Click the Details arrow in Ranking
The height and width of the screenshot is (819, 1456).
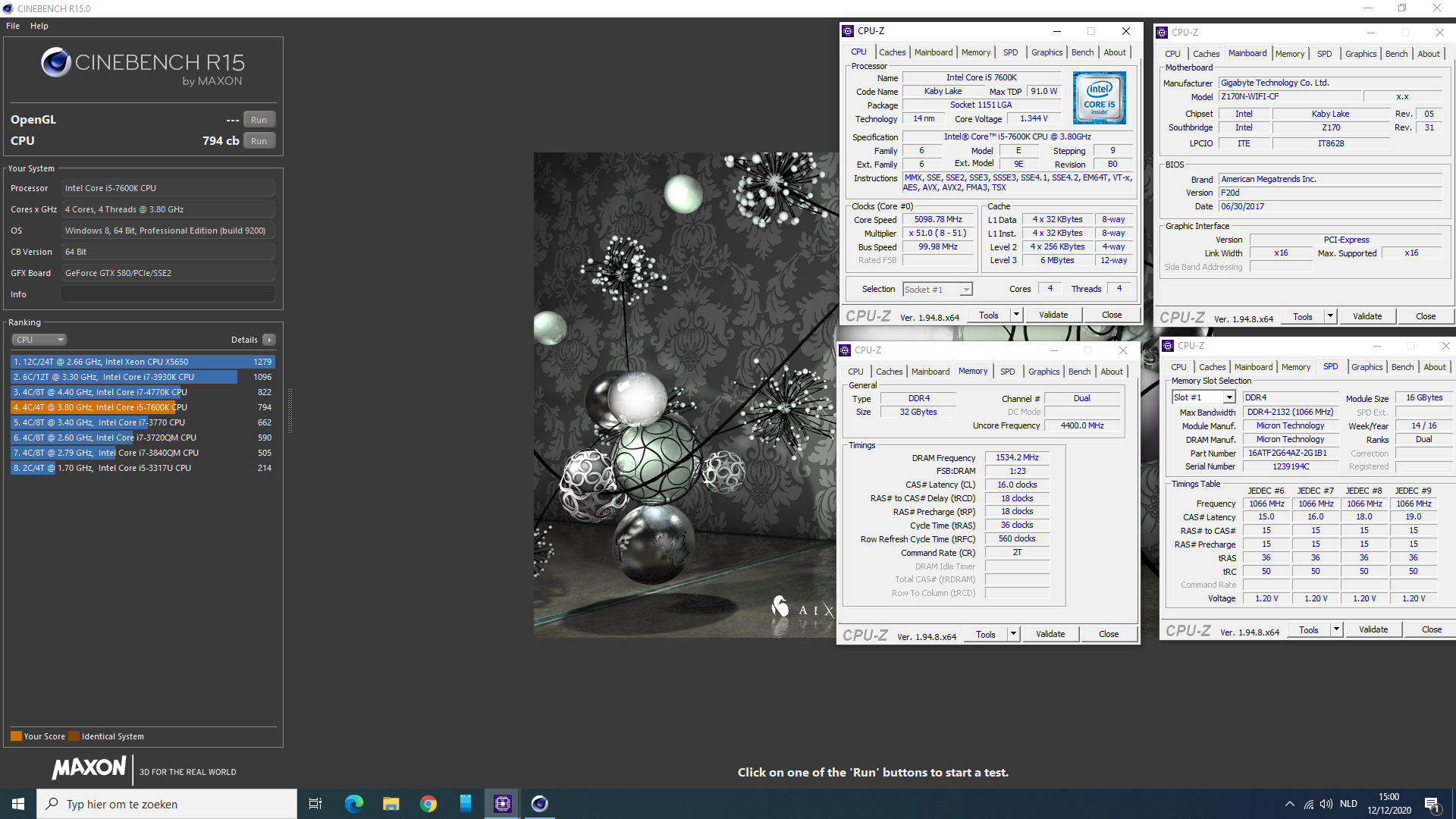click(269, 340)
